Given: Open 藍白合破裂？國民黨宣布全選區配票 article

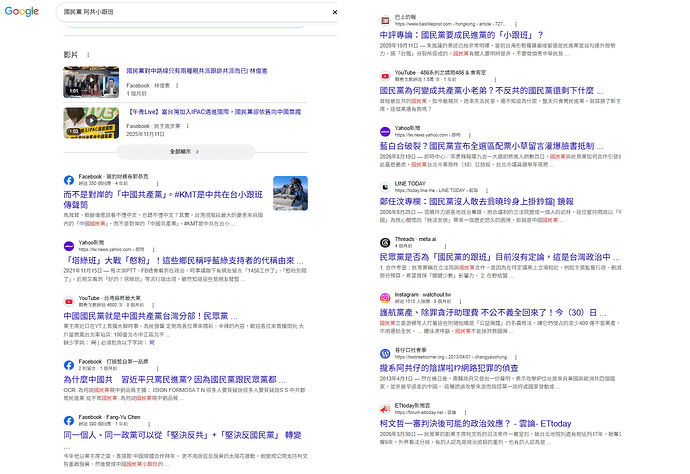Looking at the screenshot, I should [491, 146].
